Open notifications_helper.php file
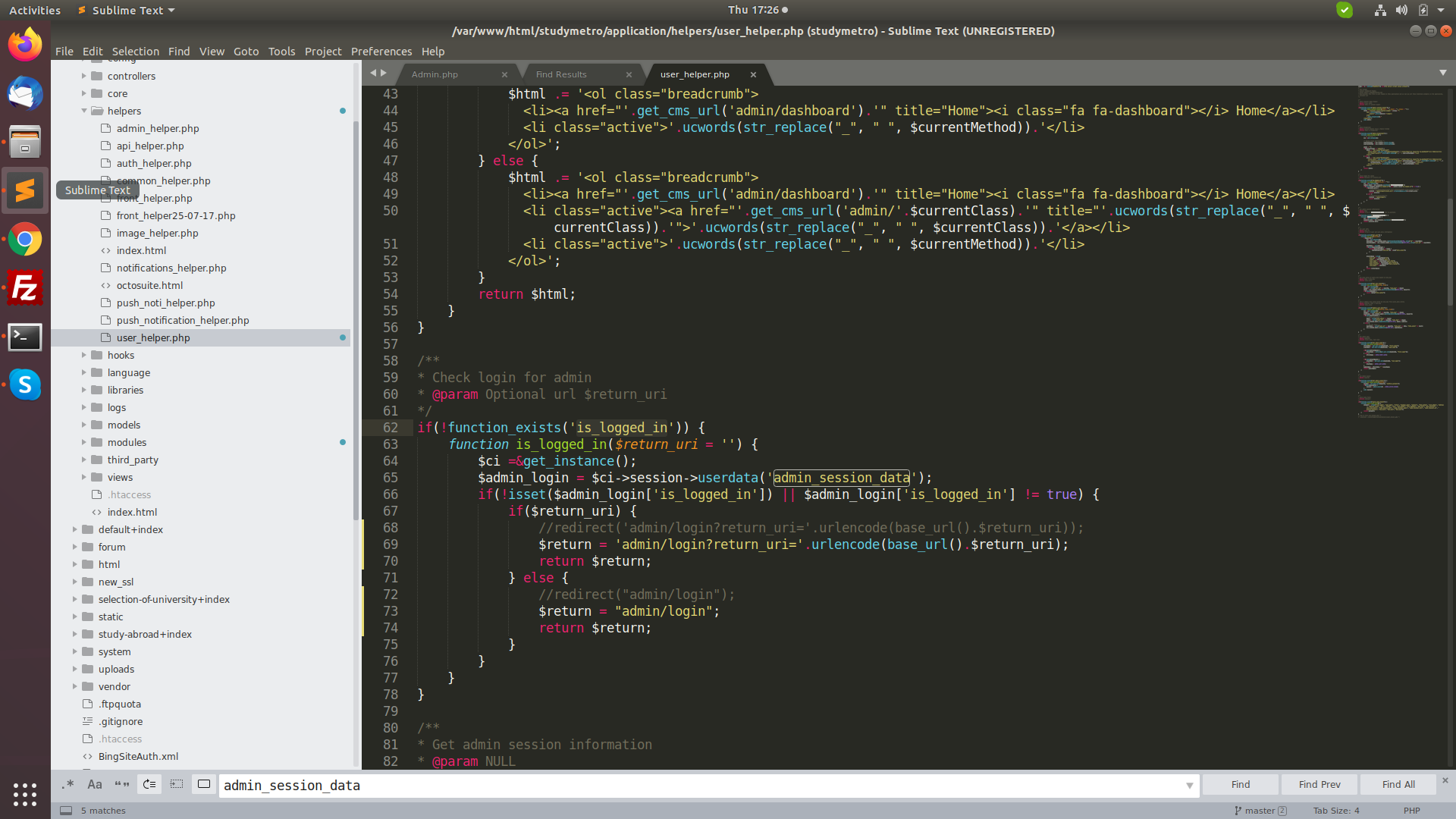The image size is (1456, 819). (x=171, y=268)
